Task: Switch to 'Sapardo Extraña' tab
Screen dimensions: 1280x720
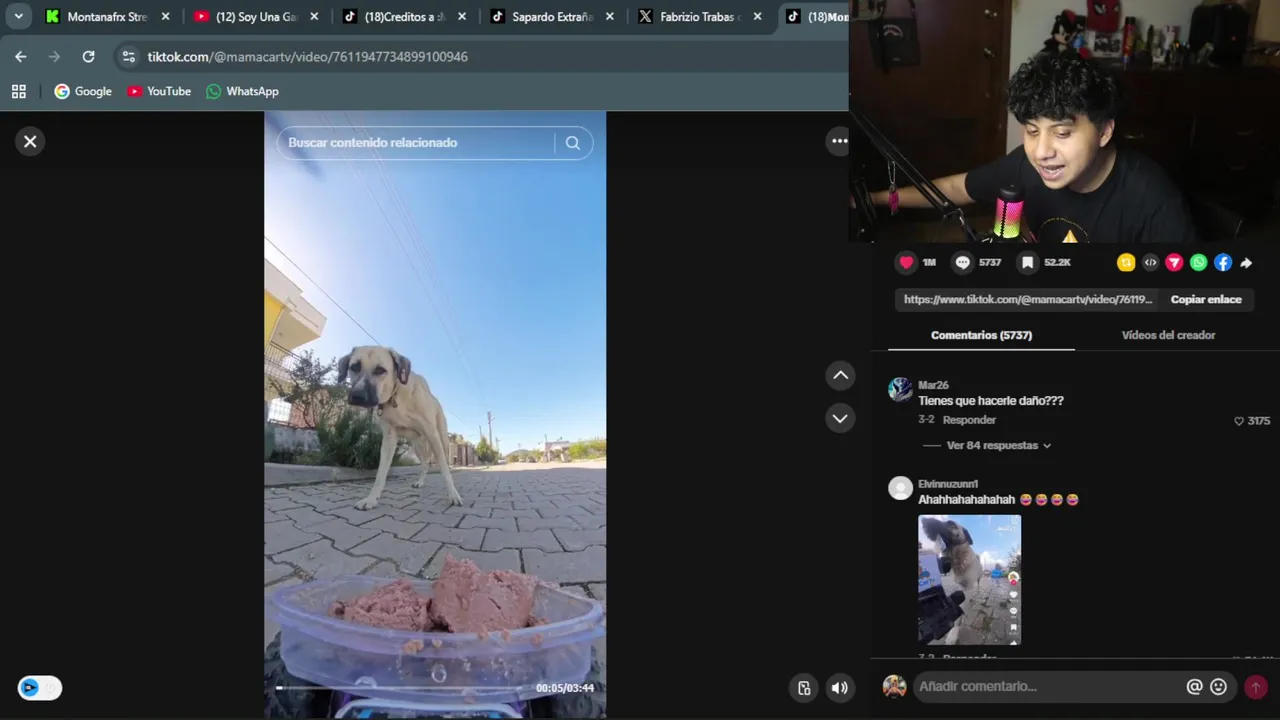Action: (542, 17)
